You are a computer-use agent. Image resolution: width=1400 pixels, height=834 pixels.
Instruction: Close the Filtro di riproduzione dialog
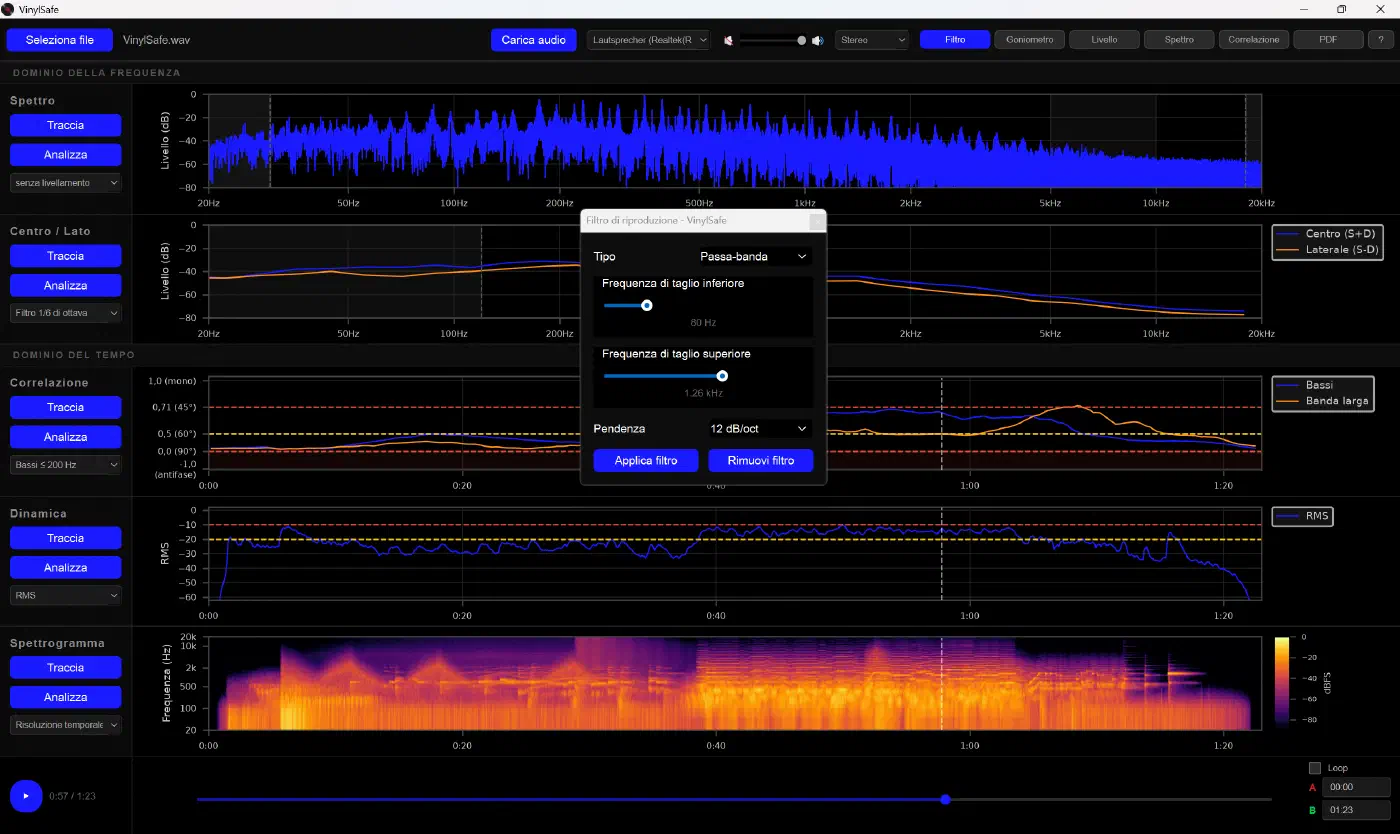pyautogui.click(x=817, y=220)
